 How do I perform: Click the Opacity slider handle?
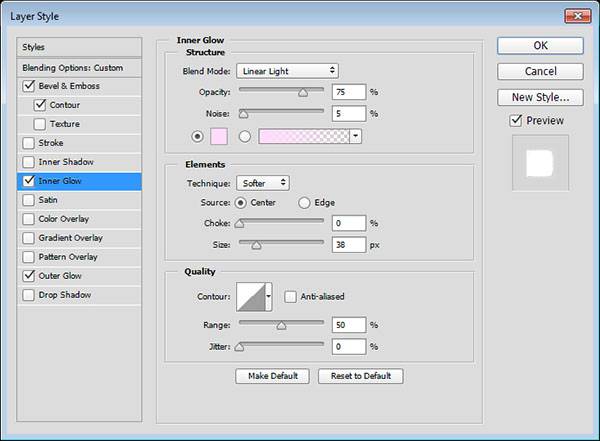point(302,92)
